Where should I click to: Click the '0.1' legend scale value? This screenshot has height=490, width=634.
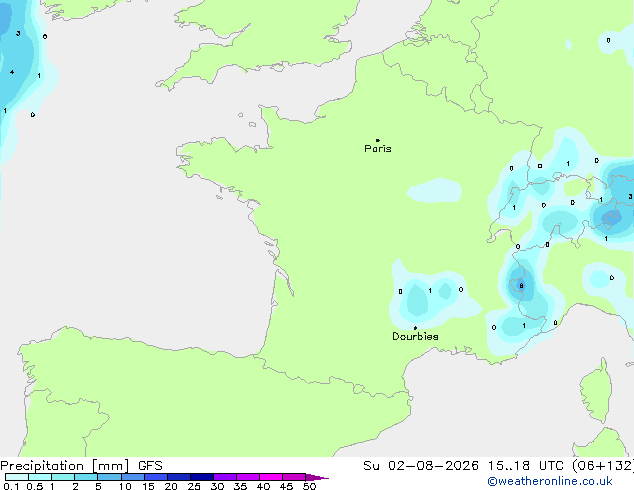click(x=11, y=486)
